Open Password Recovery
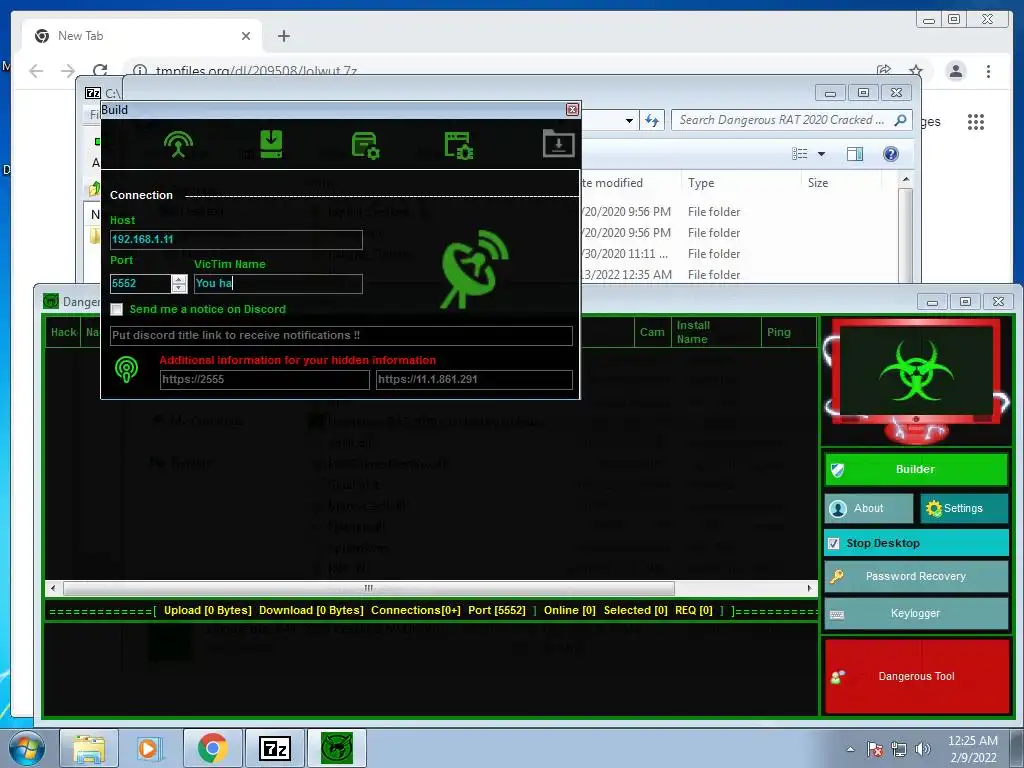 916,576
